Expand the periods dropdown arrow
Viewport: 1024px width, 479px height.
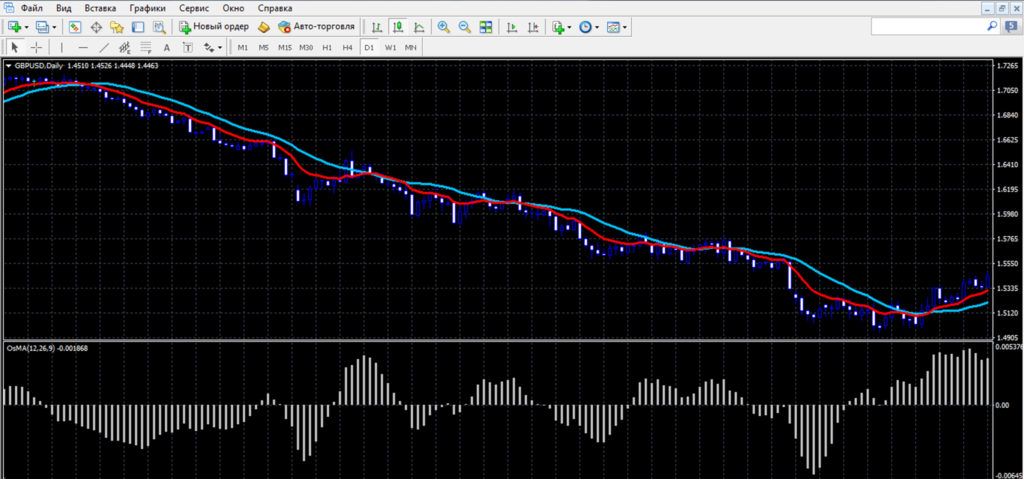pyautogui.click(x=597, y=27)
